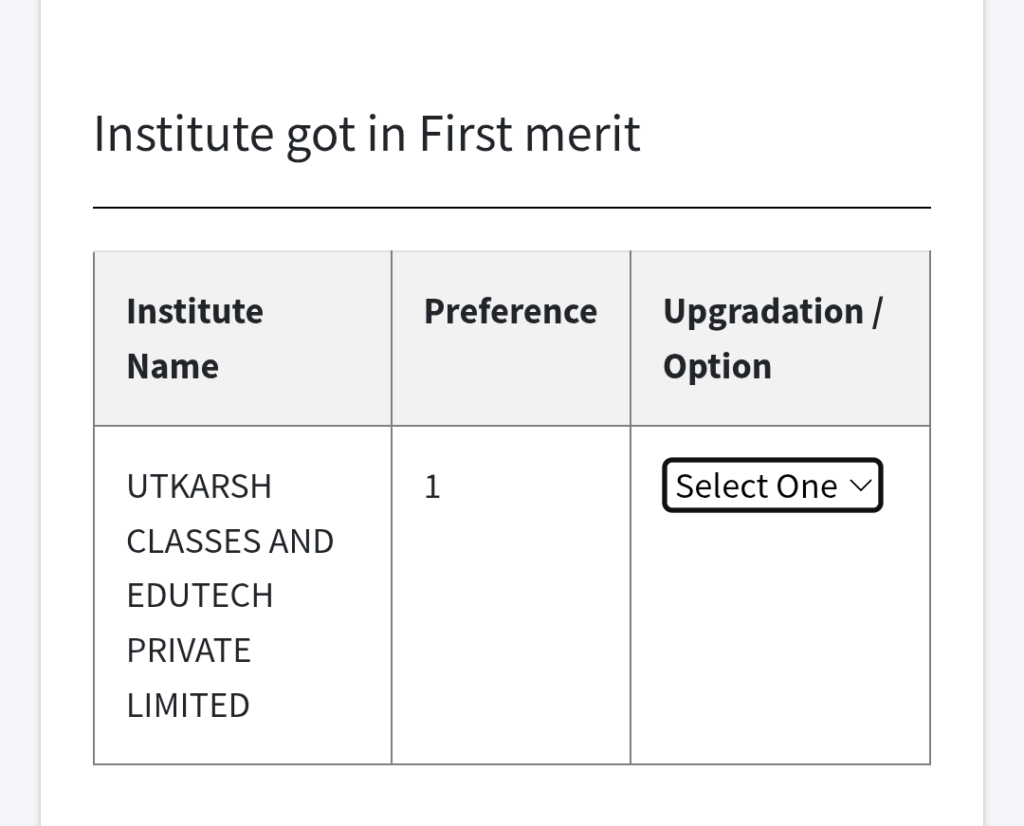The height and width of the screenshot is (826, 1024).
Task: Click the upgradation cell containing the dropdown
Action: [x=780, y=595]
